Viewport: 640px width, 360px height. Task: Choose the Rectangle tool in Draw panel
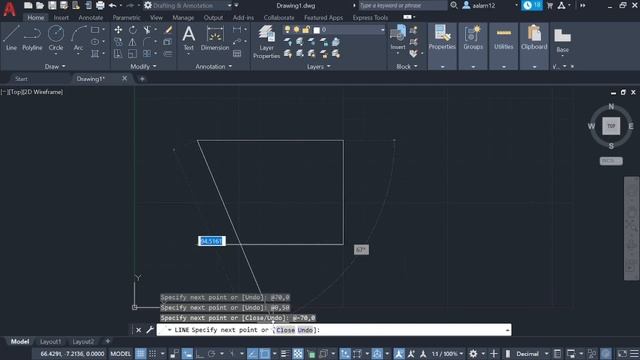pos(95,30)
